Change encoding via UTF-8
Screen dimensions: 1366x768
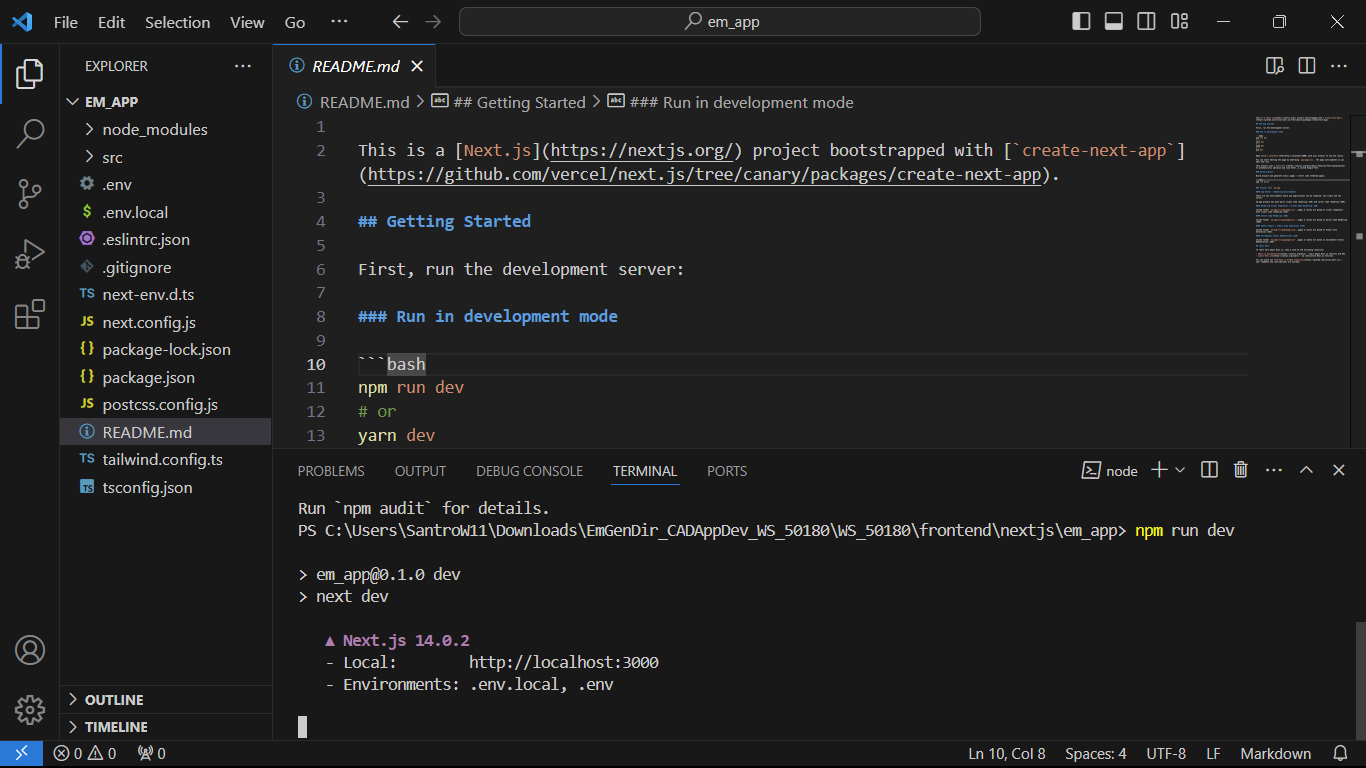click(x=1166, y=754)
